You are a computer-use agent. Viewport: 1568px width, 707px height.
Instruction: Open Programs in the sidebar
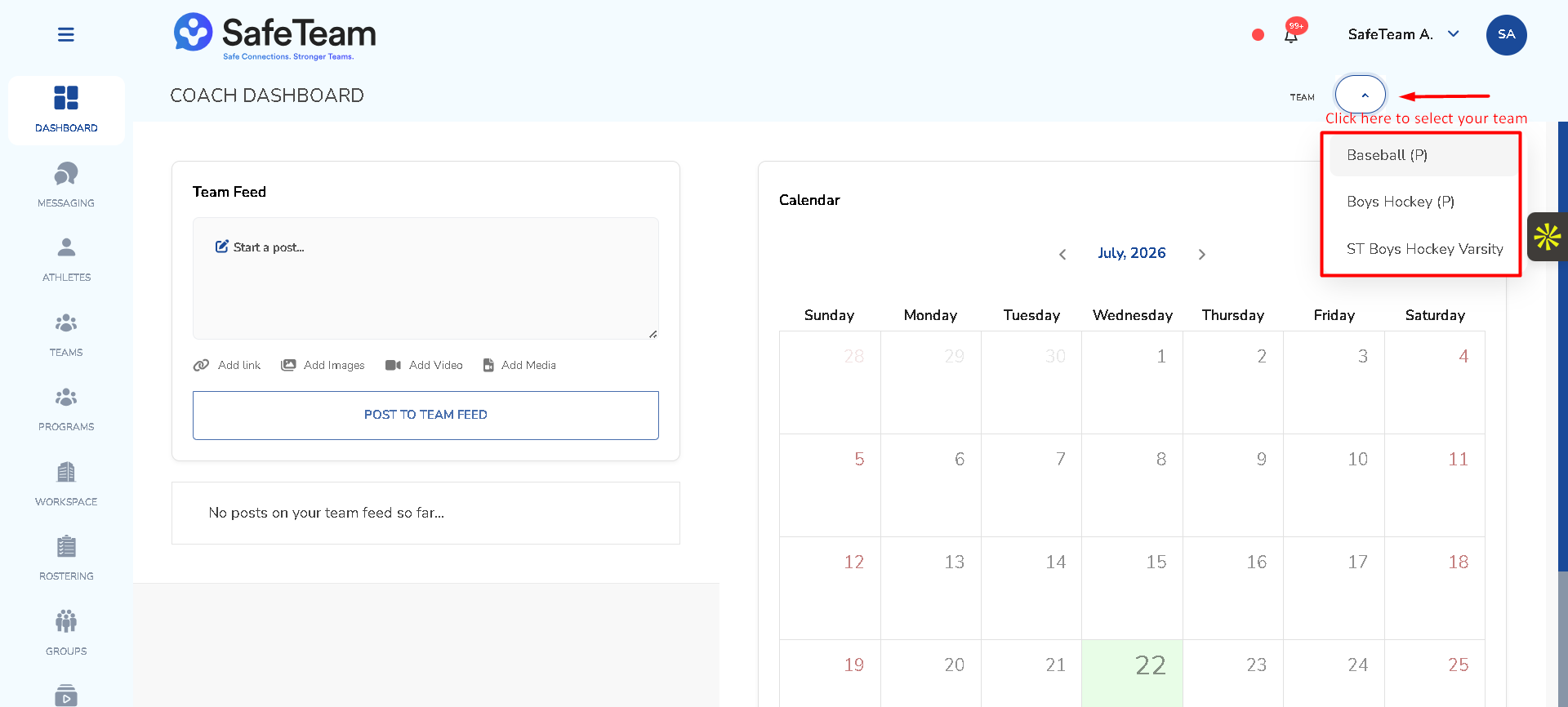66,409
